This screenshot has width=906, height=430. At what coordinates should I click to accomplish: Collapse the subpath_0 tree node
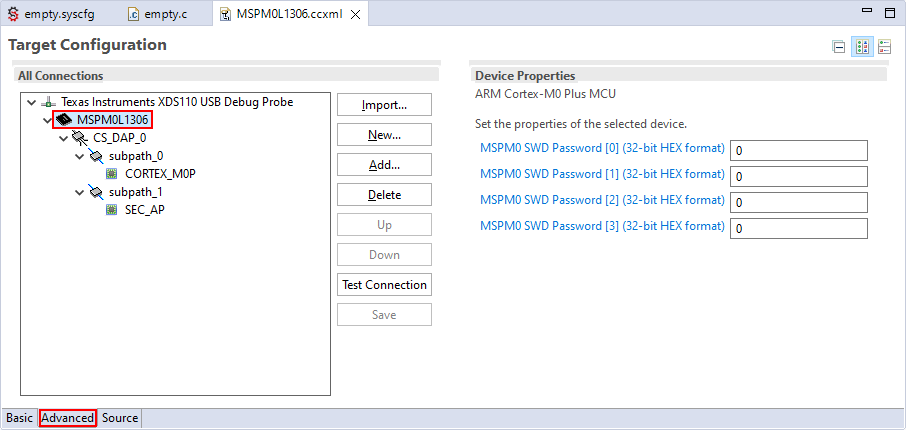[80, 156]
